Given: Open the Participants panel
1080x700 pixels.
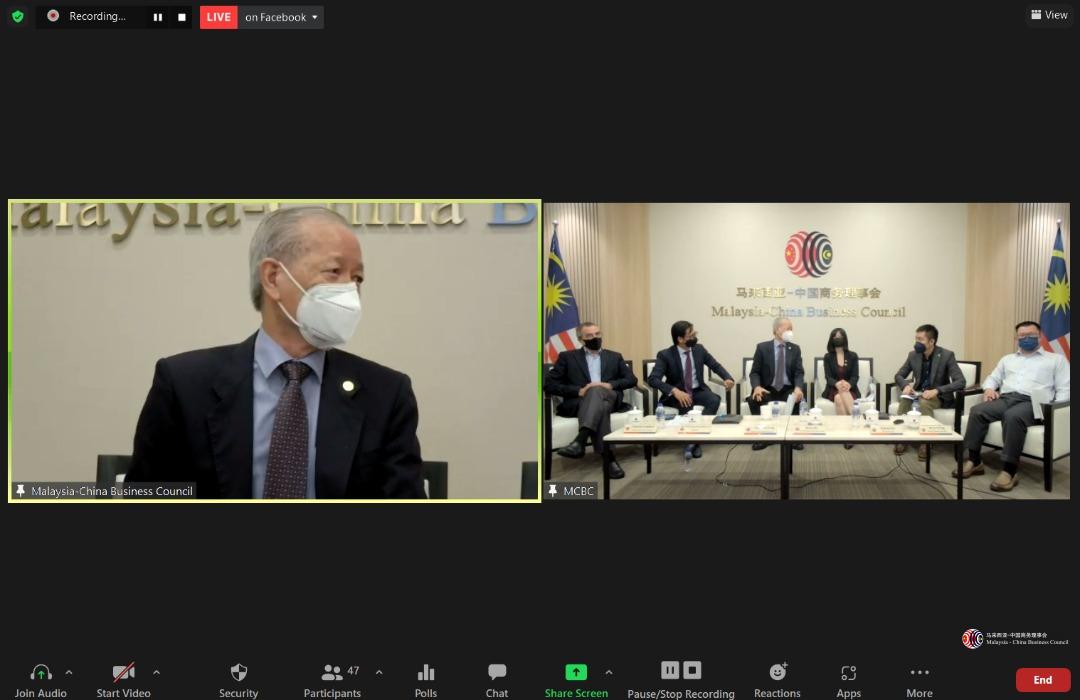Looking at the screenshot, I should [x=332, y=673].
